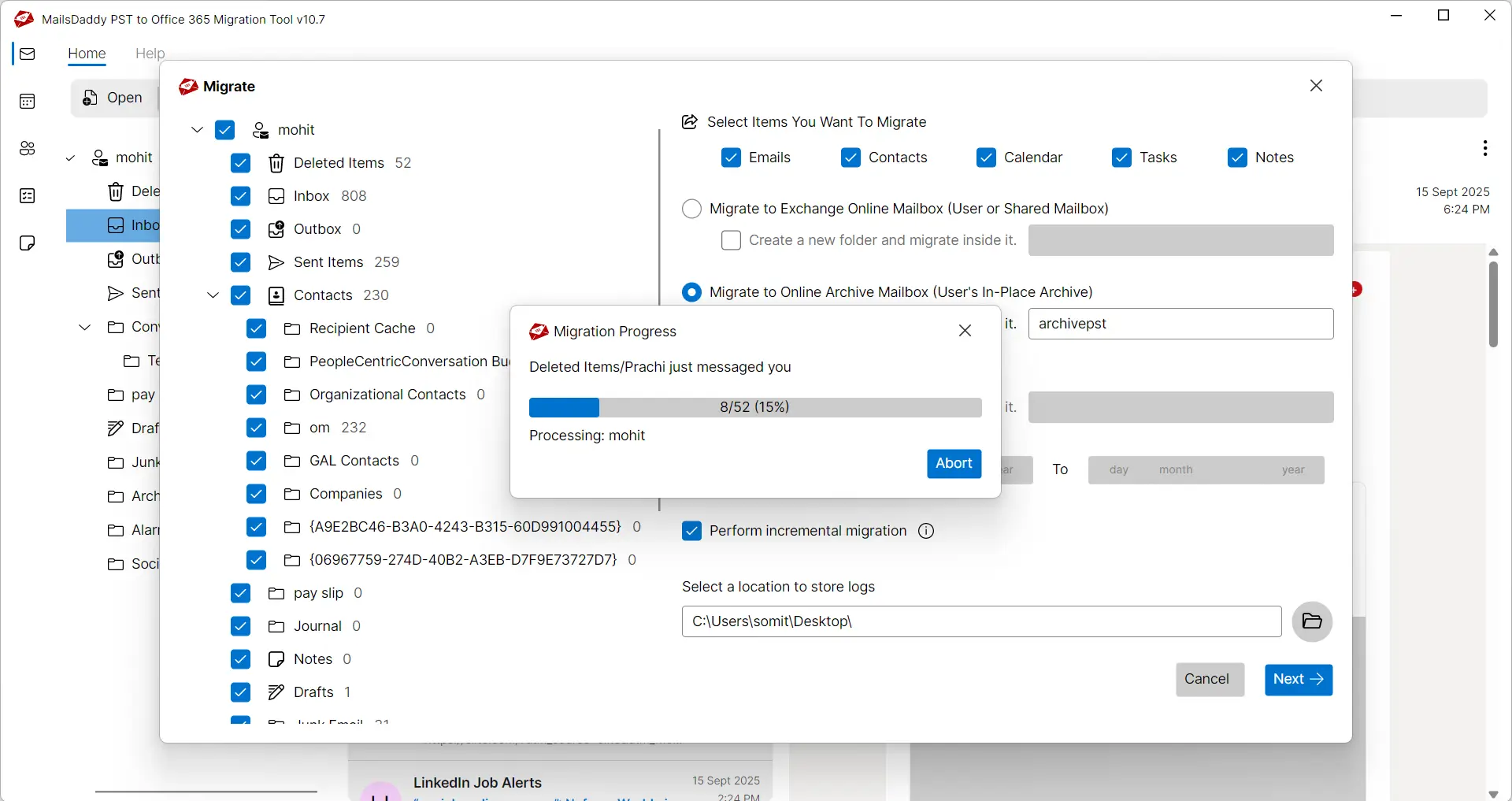Browse for log folder location icon

[1312, 621]
